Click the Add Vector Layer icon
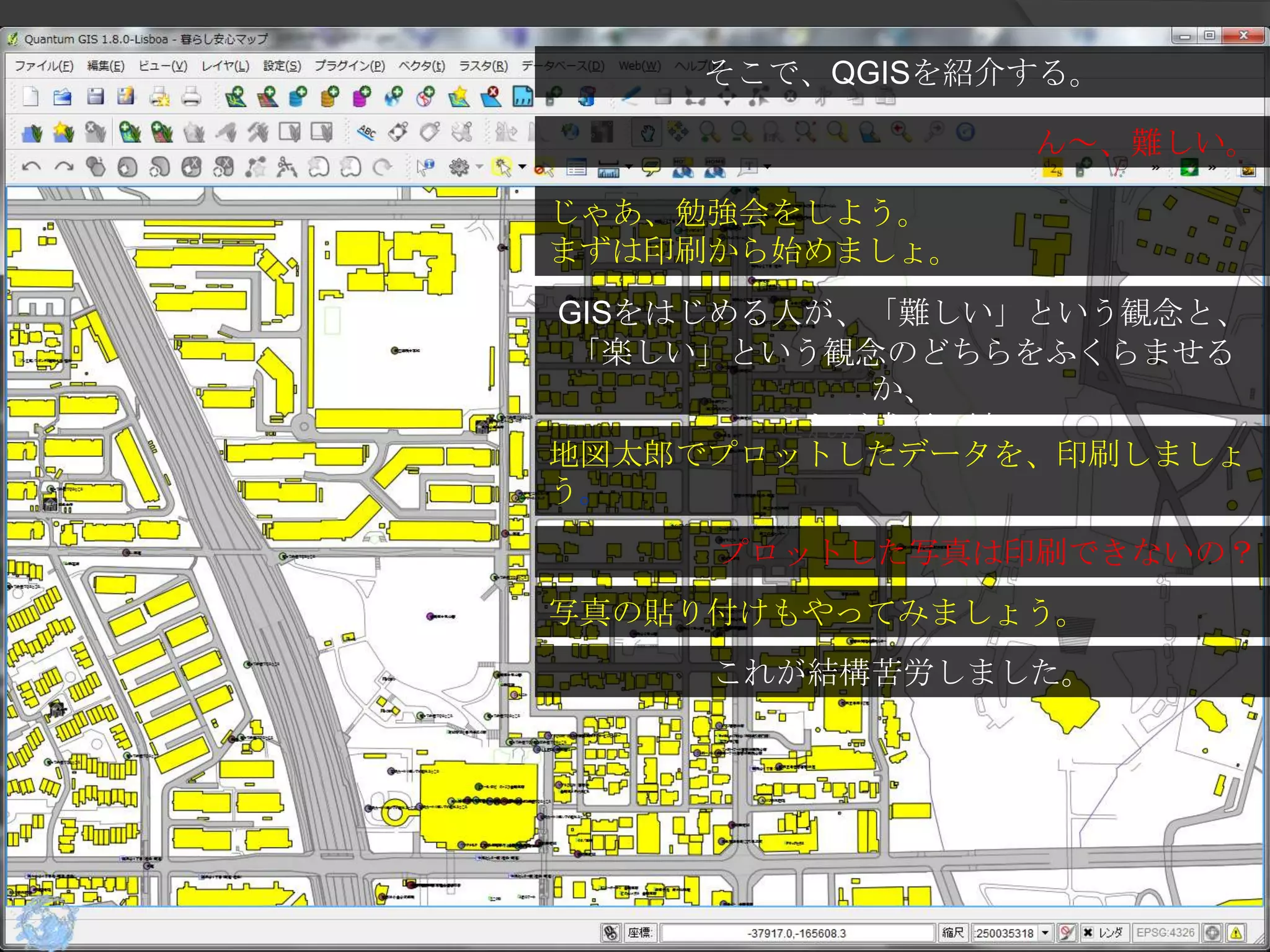The image size is (1270, 952). pos(235,97)
